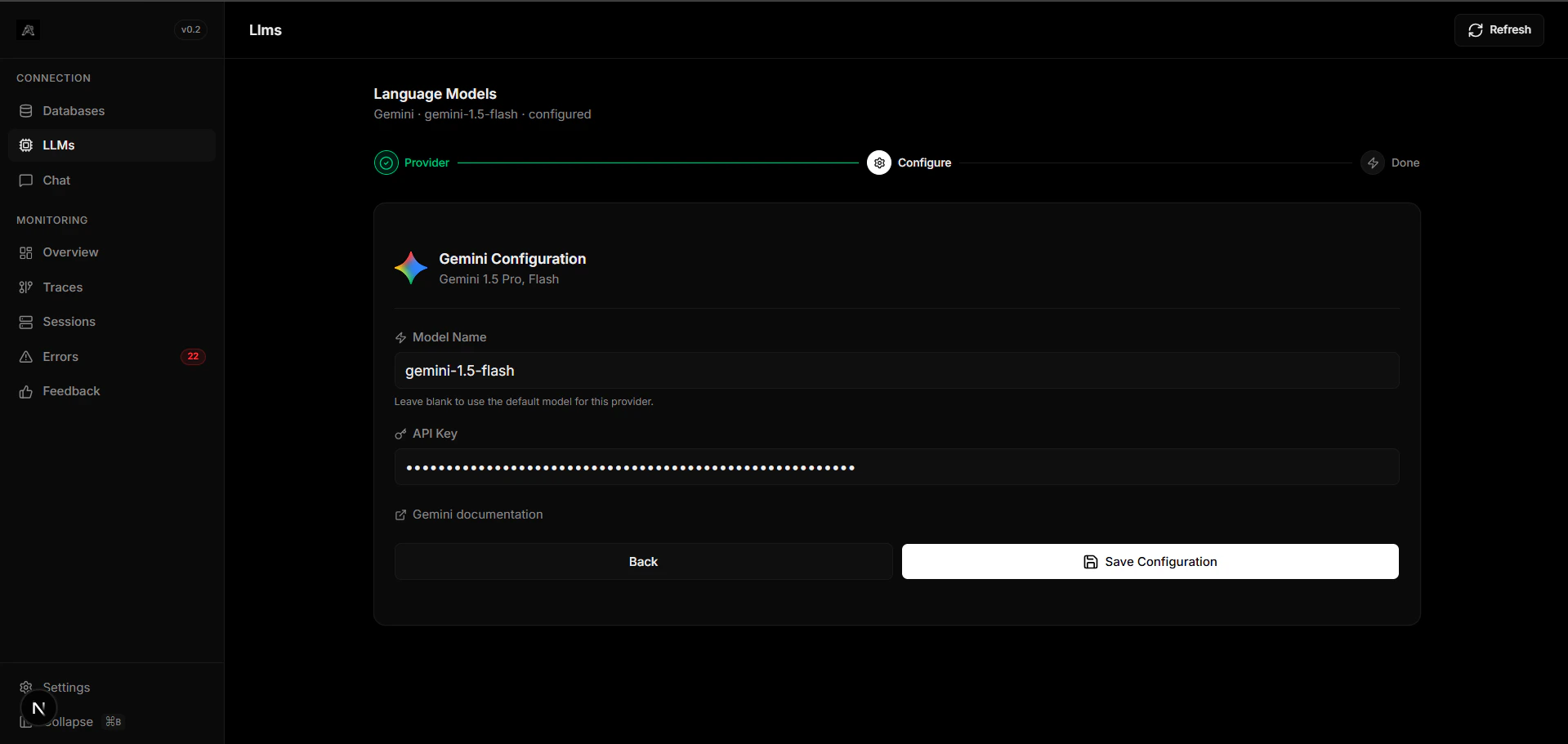1568x744 pixels.
Task: Click Save Configuration button
Action: [x=1150, y=562]
